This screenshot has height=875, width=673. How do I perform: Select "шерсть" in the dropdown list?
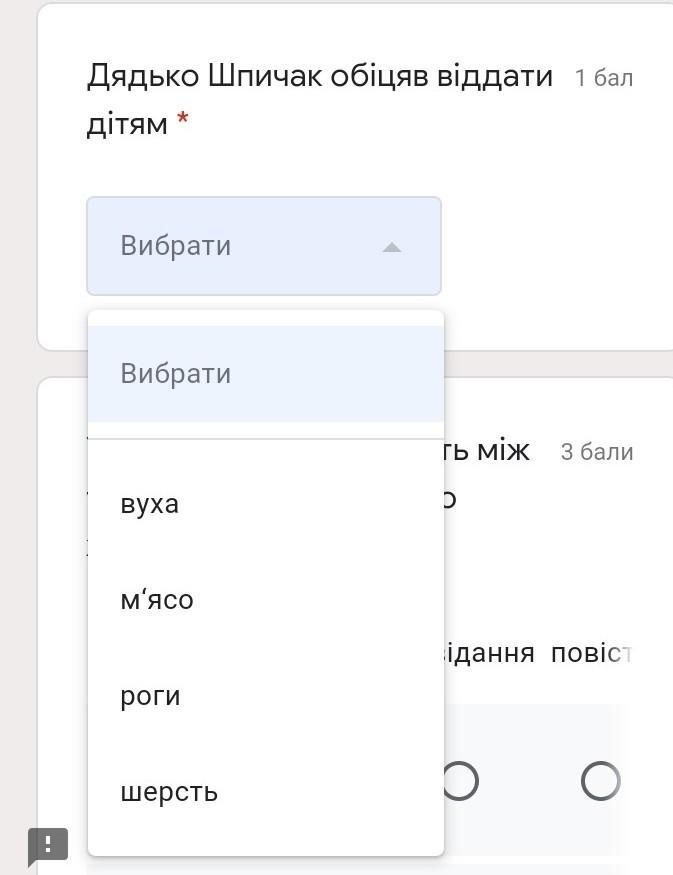click(266, 792)
